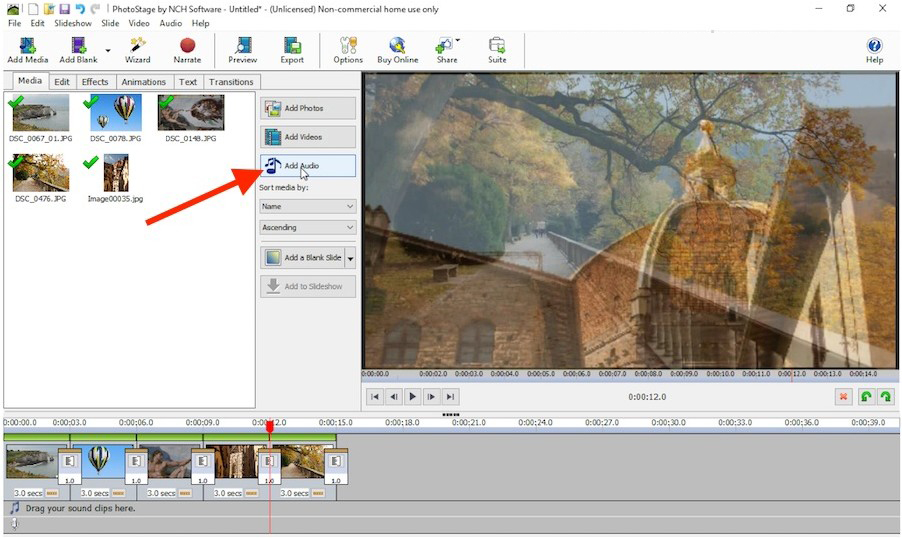902x538 pixels.
Task: Click the rotate left green arrow icon
Action: [x=866, y=396]
